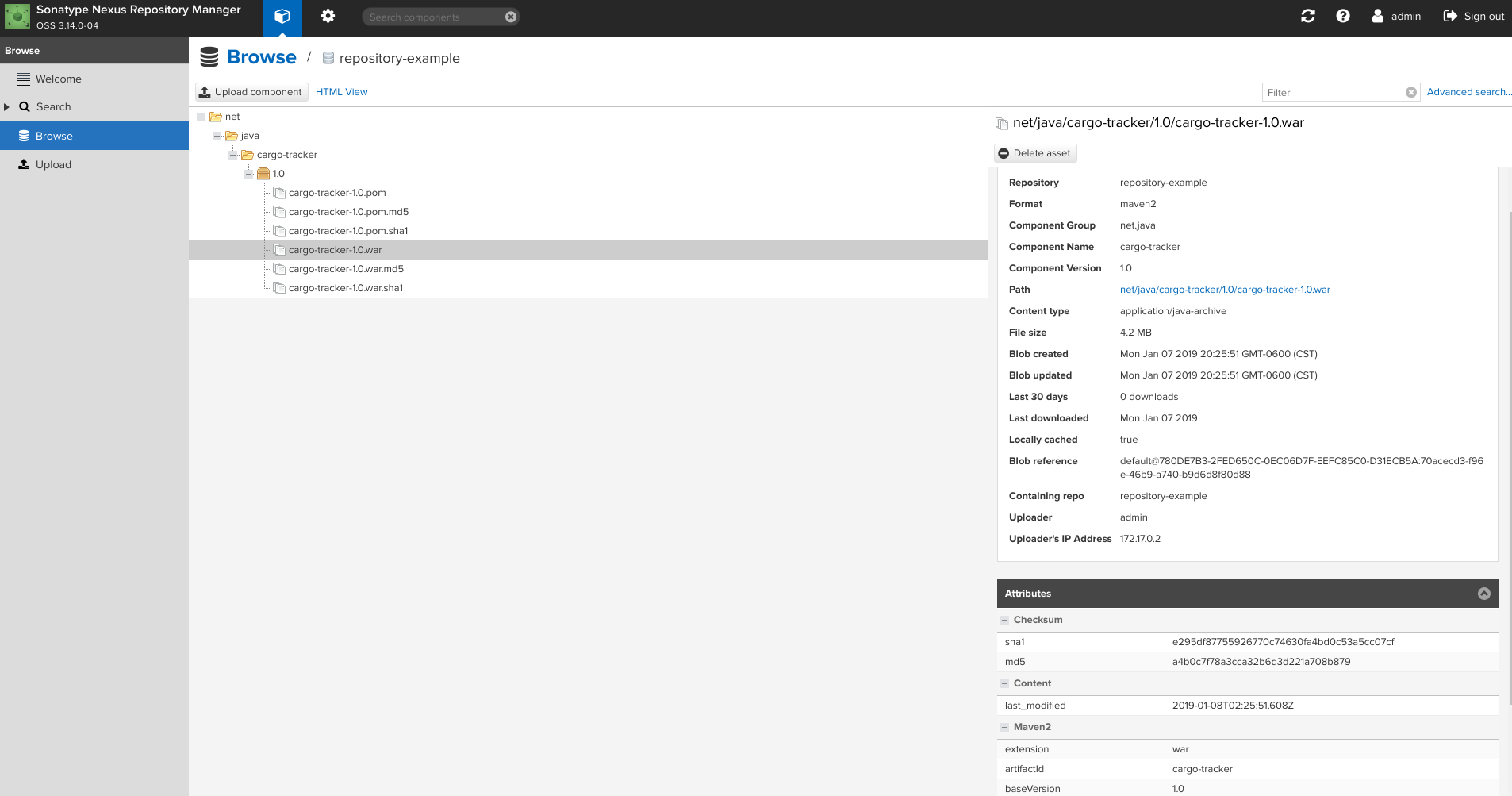Select Browse in the sidebar
Image resolution: width=1512 pixels, height=796 pixels.
click(94, 136)
